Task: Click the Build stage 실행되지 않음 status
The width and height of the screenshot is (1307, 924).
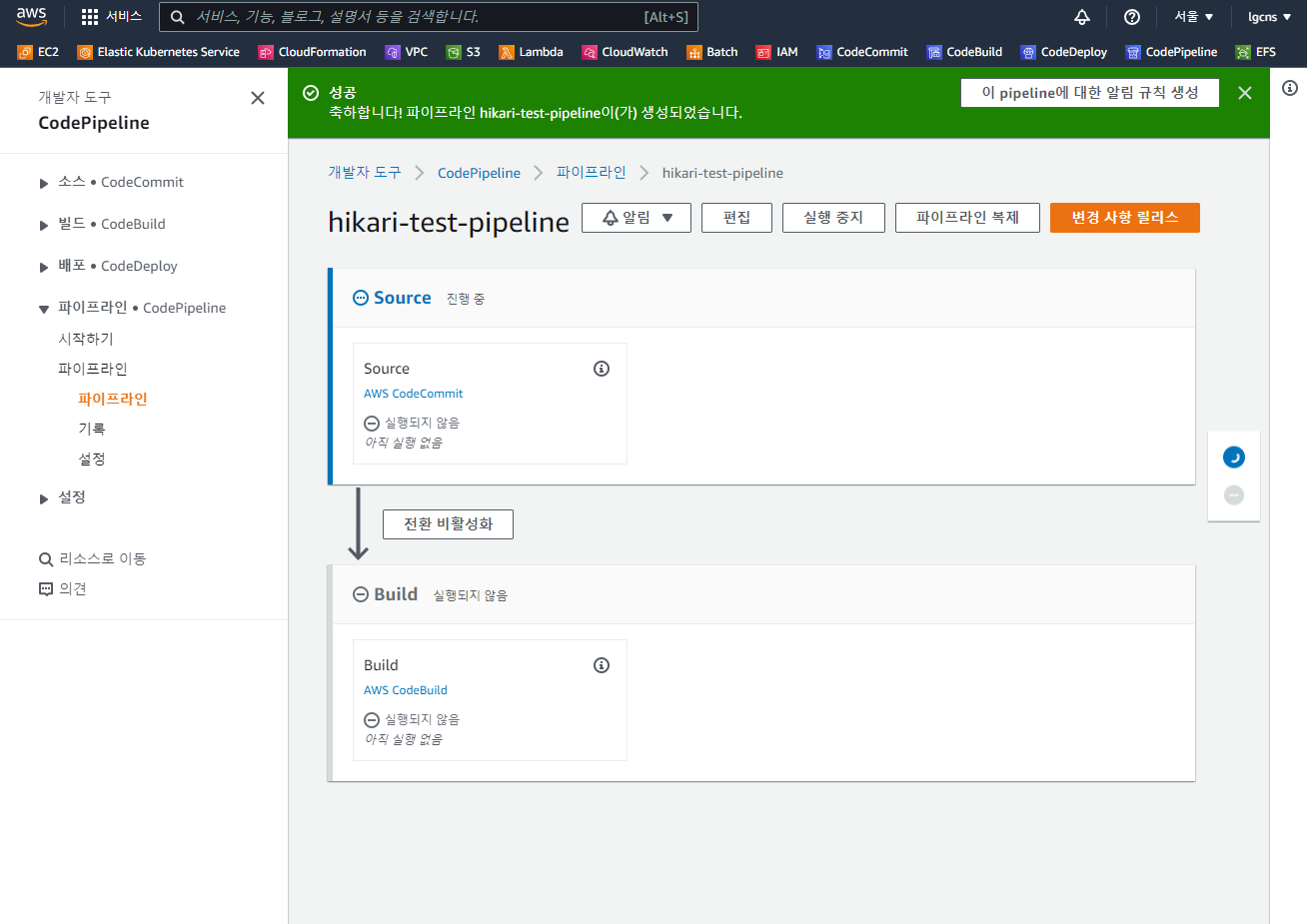Action: coord(471,595)
